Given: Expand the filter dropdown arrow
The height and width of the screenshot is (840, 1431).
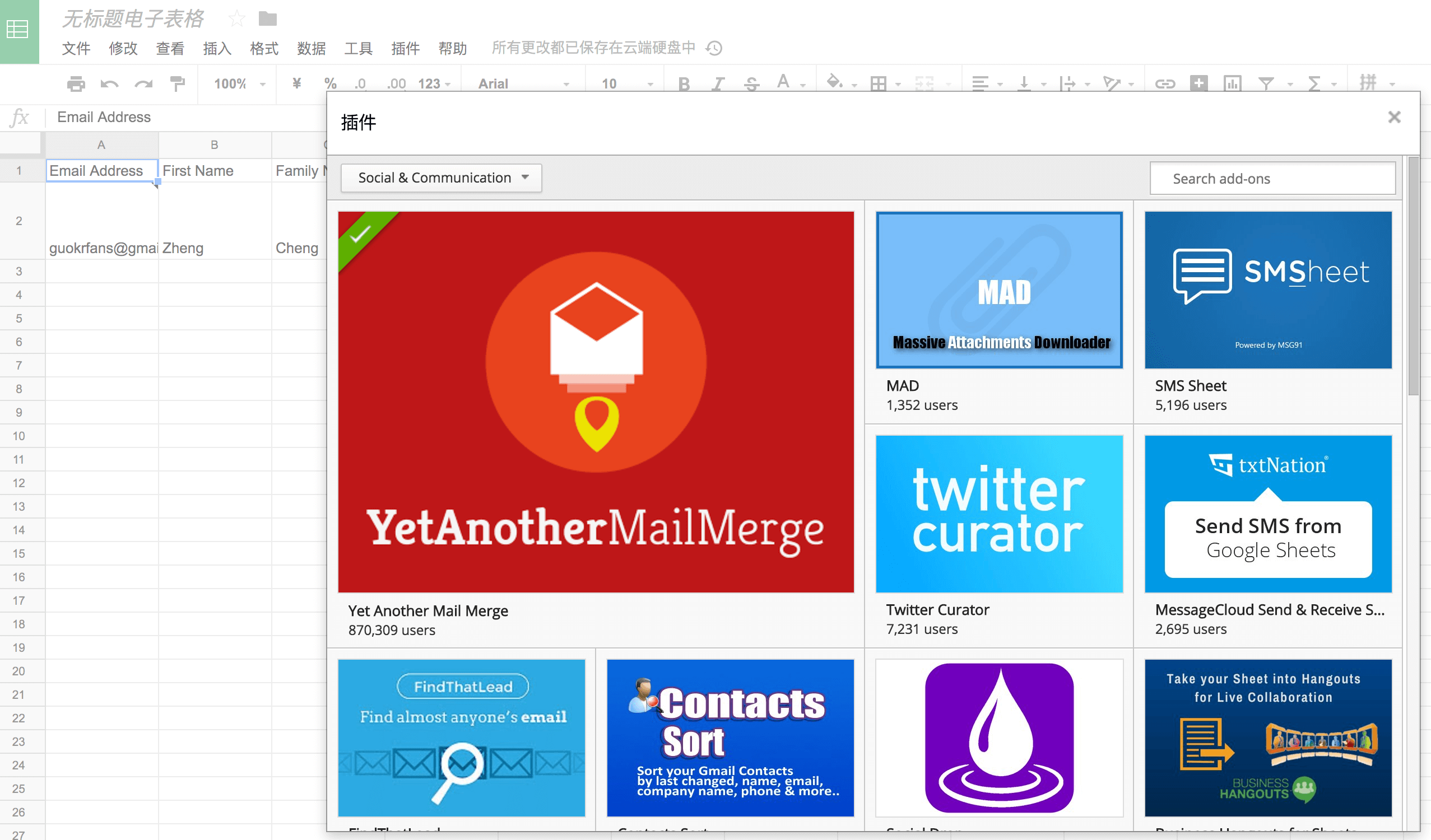Looking at the screenshot, I should [1290, 85].
